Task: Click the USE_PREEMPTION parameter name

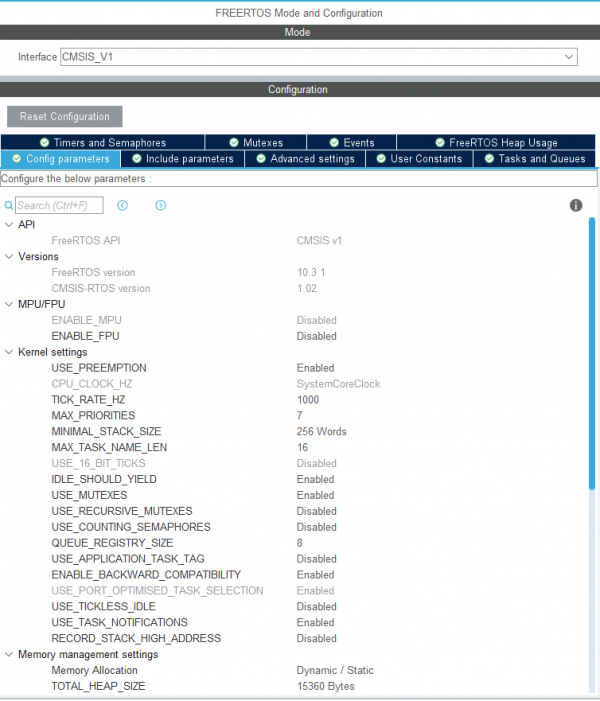Action: [99, 368]
